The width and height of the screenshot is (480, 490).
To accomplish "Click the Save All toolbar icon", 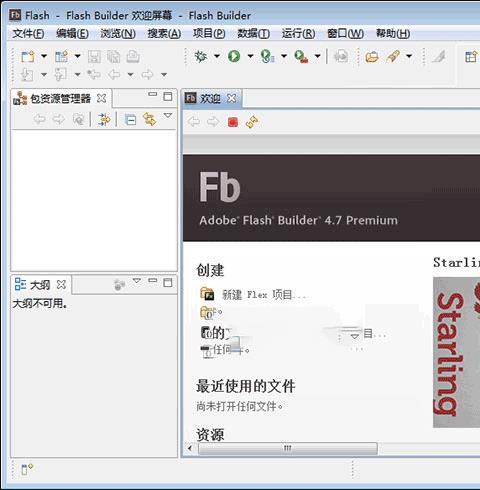I will (114, 57).
